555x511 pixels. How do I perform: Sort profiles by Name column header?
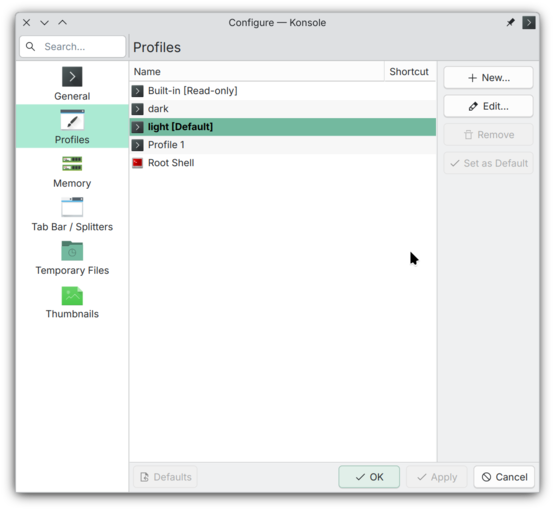(x=257, y=72)
